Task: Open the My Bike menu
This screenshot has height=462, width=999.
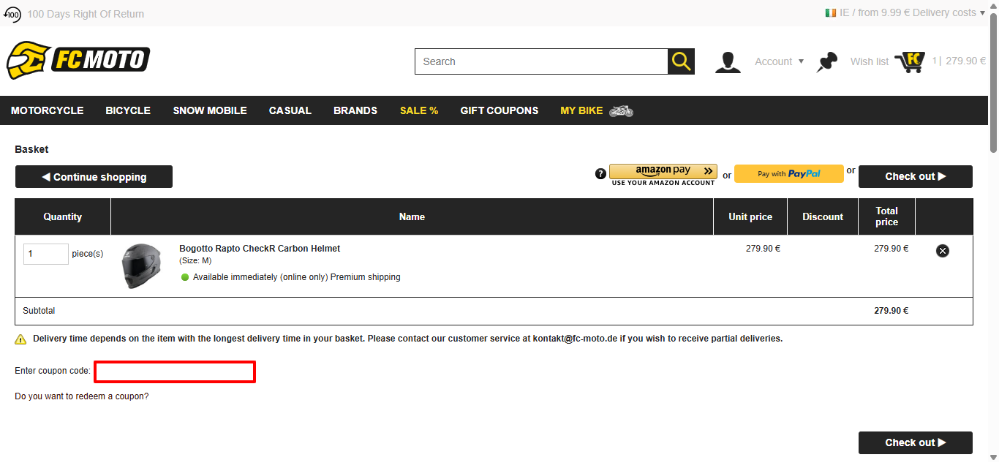Action: 581,111
